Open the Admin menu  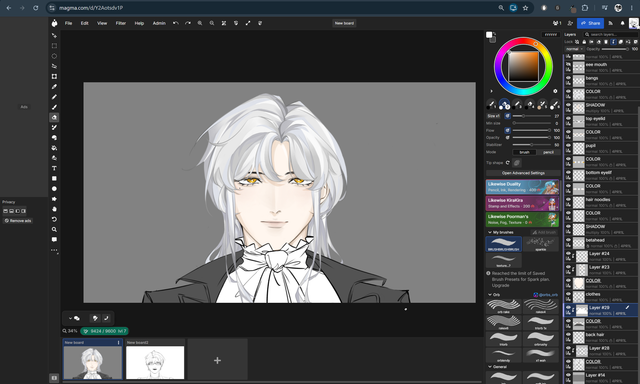pyautogui.click(x=159, y=23)
